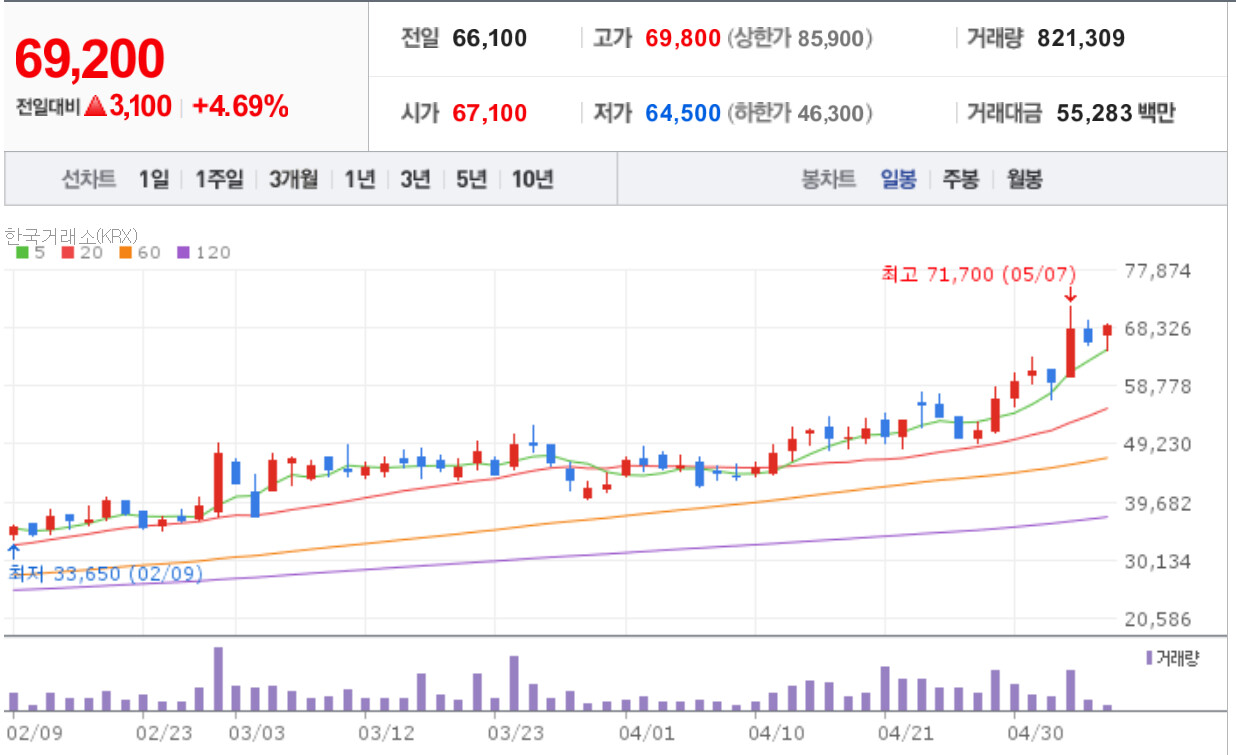Click the tallest volume bar near 03/03
Viewport: 1236px width, 755px height.
coord(218,679)
